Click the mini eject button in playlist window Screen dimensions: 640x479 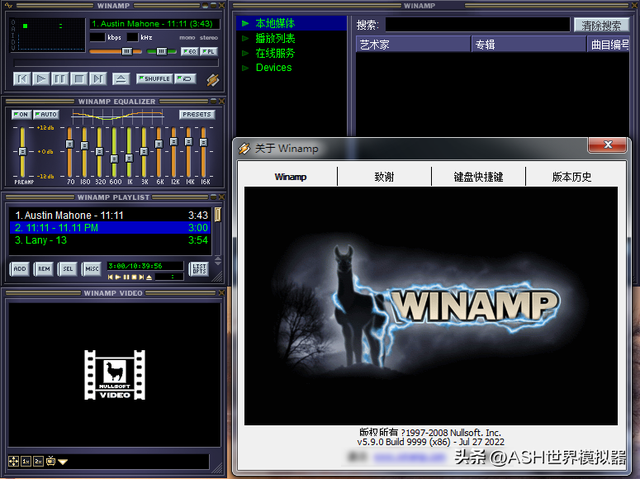[x=149, y=277]
